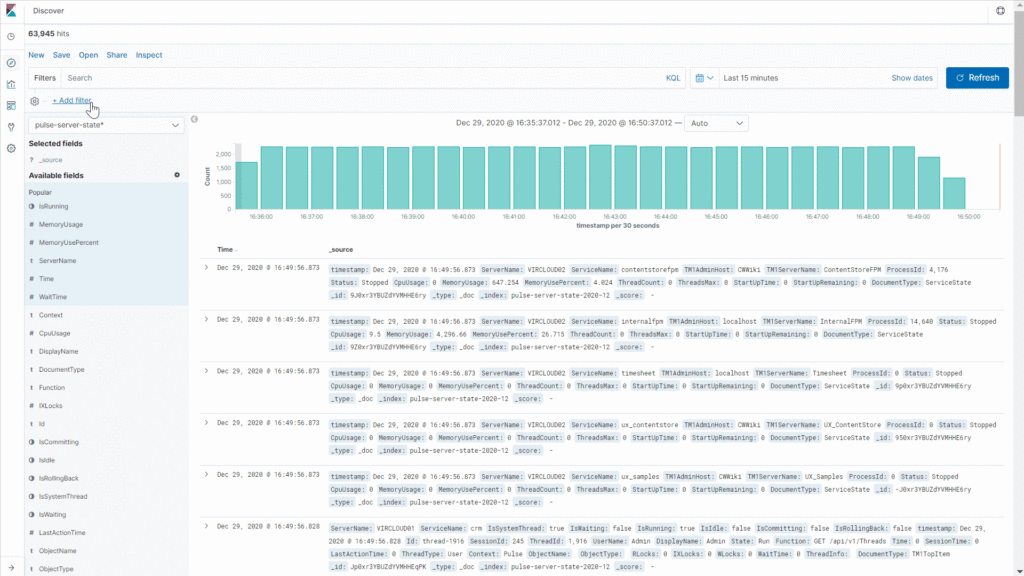Click the Show dates link

[911, 78]
